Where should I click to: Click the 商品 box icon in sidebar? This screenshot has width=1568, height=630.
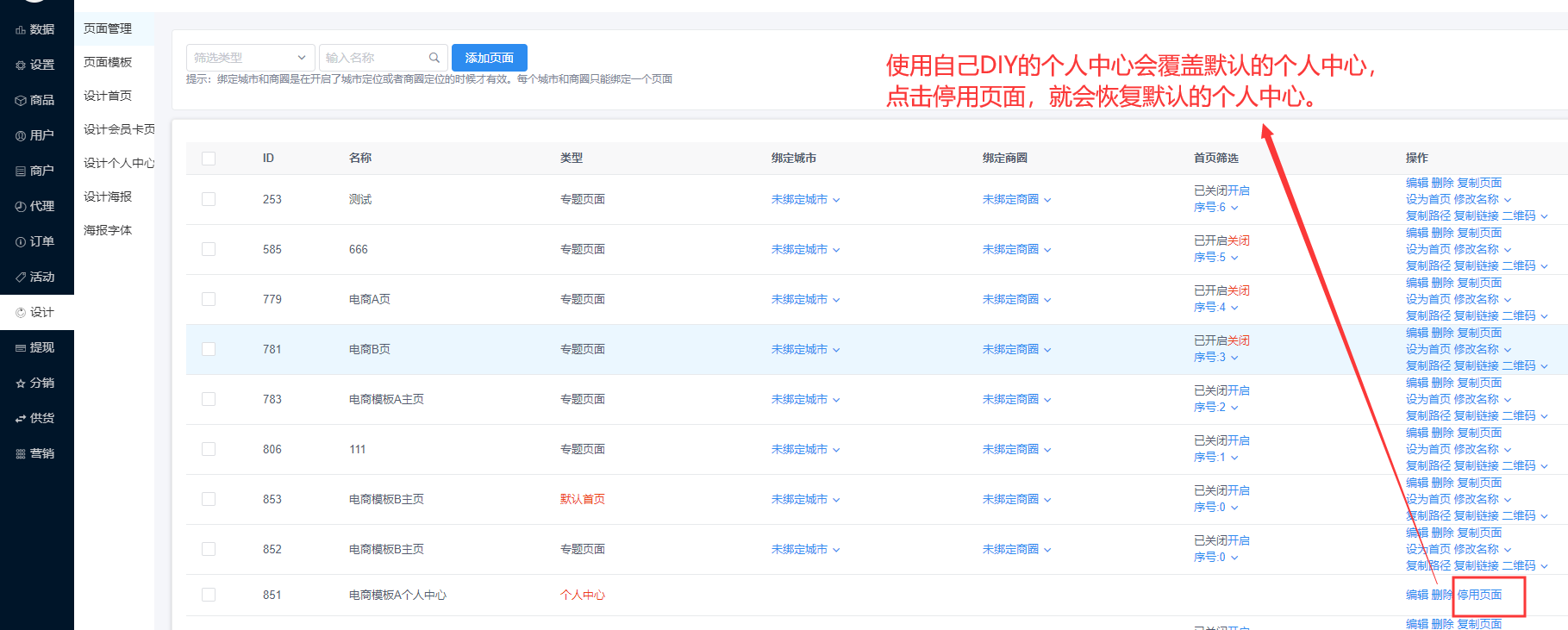point(20,101)
